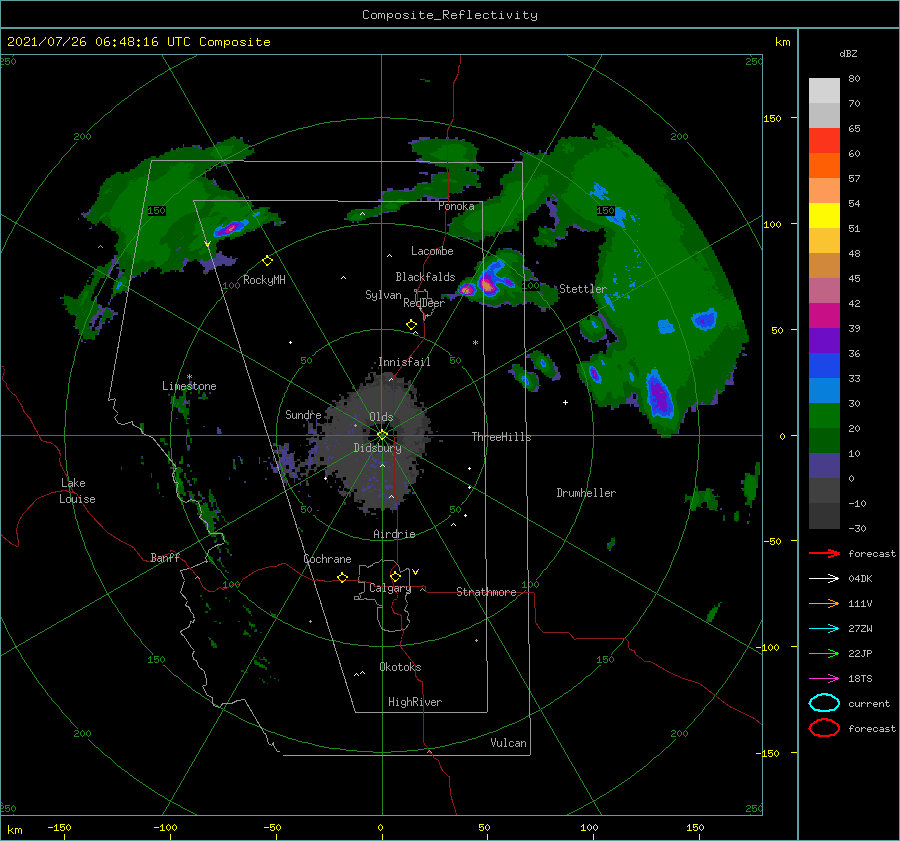Click the Ponoka city label
This screenshot has width=900, height=841.
(456, 206)
